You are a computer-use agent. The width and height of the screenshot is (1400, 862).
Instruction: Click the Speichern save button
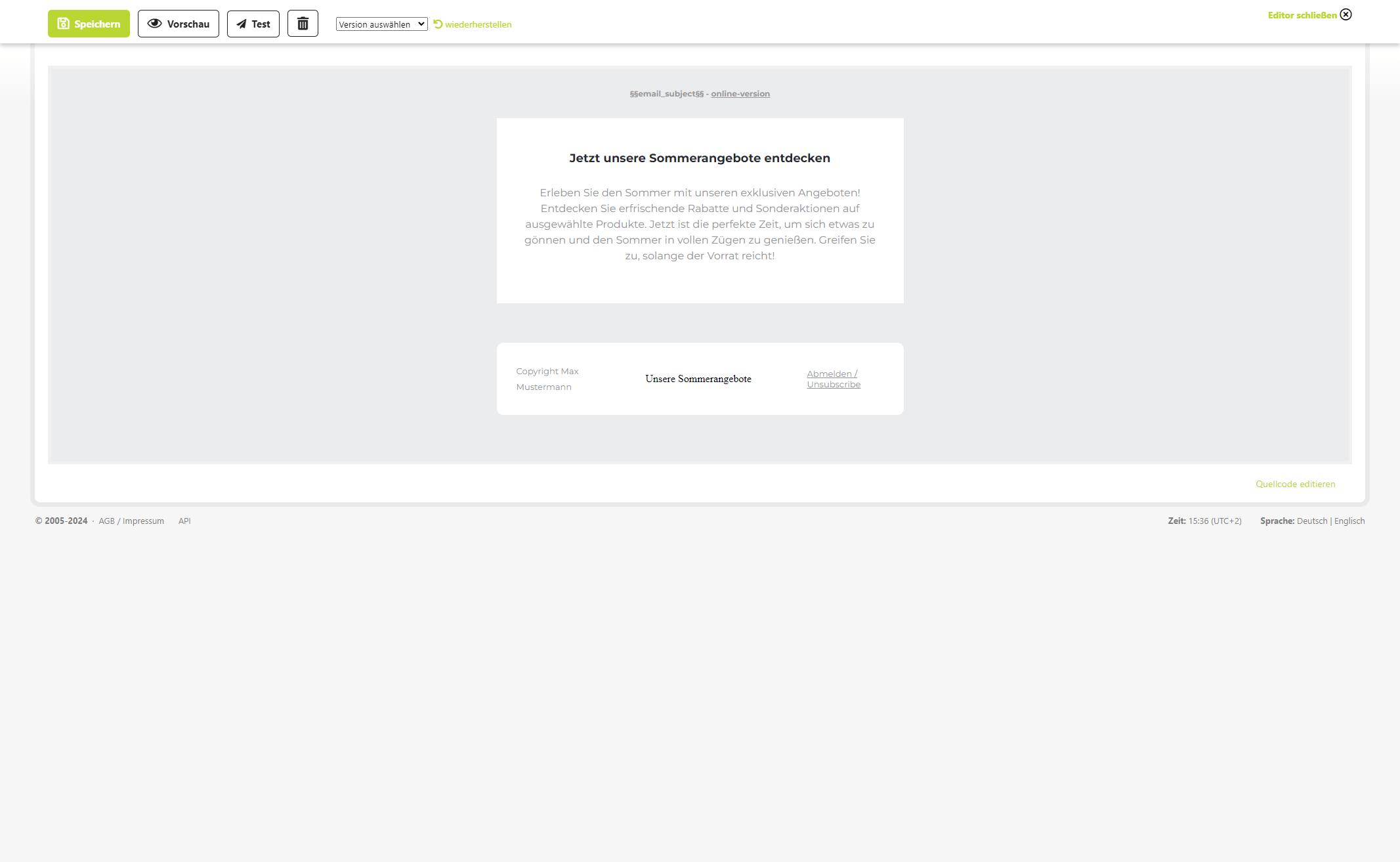89,24
